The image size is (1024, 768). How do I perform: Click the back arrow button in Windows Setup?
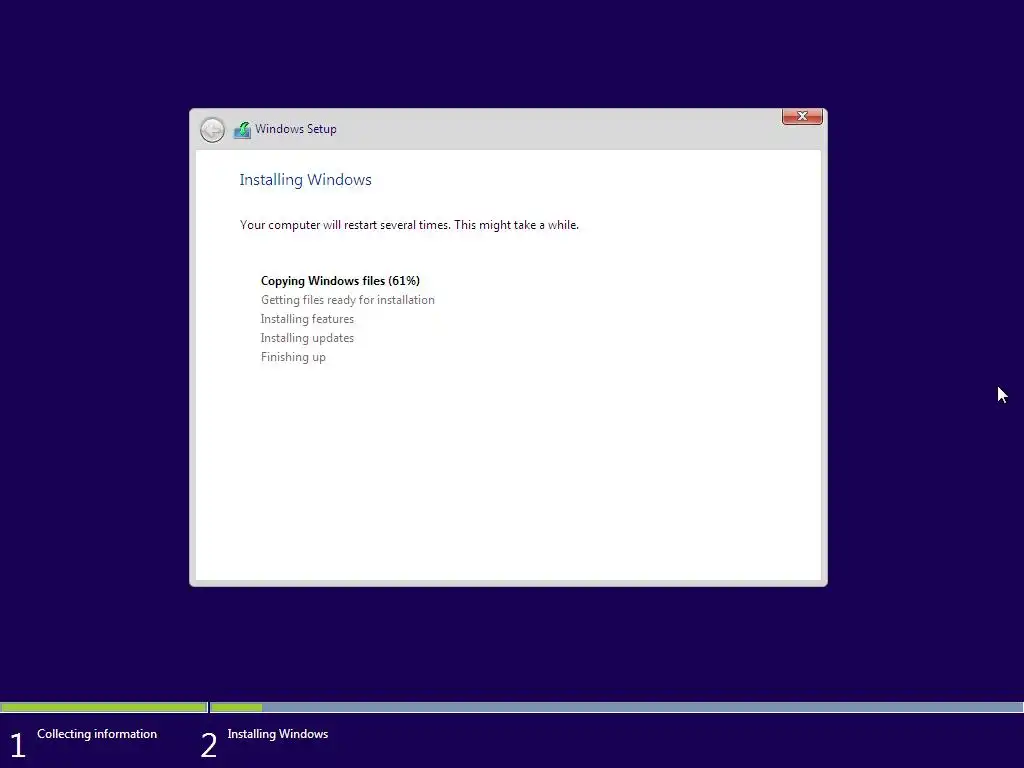click(x=212, y=130)
